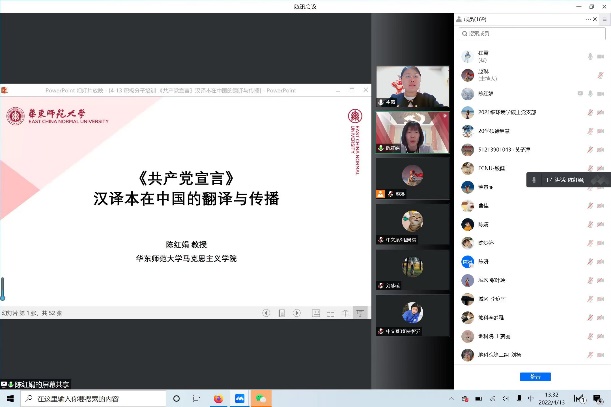Click the author line 陈红娟 教授
Image resolution: width=611 pixels, height=407 pixels.
coord(186,244)
